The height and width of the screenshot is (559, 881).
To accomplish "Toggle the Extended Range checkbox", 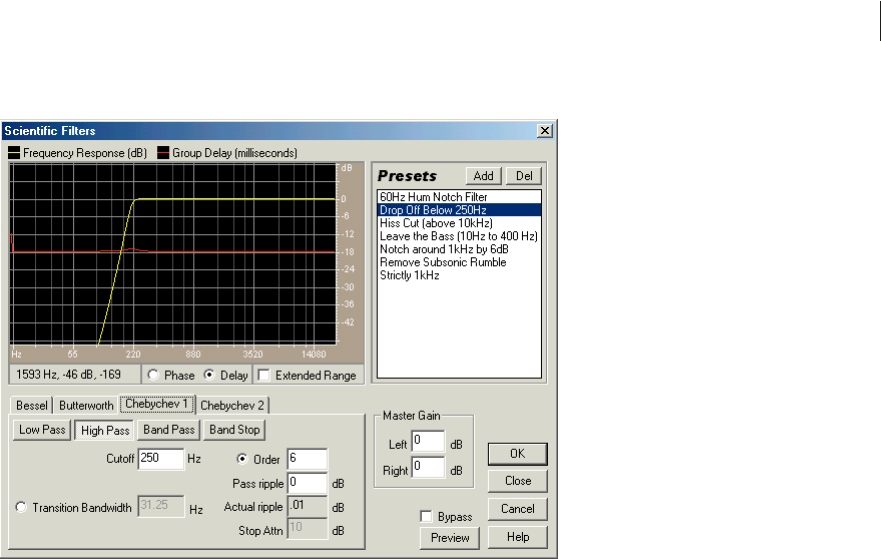I will point(263,376).
